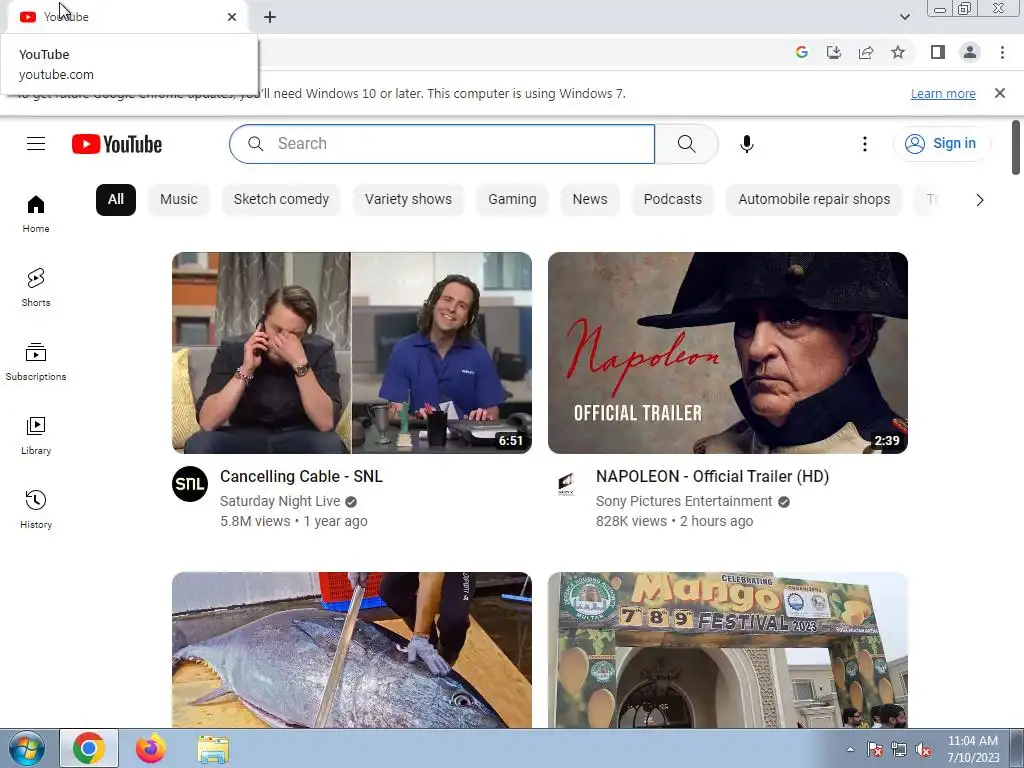Click the SNL channel avatar
The image size is (1024, 768).
[190, 484]
